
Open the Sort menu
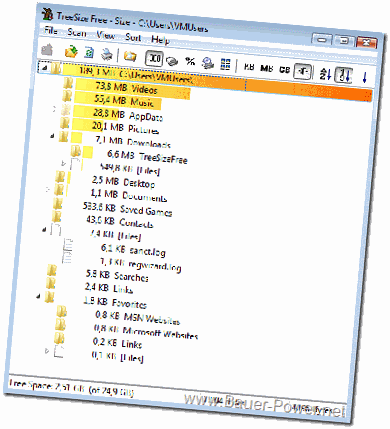tap(133, 37)
